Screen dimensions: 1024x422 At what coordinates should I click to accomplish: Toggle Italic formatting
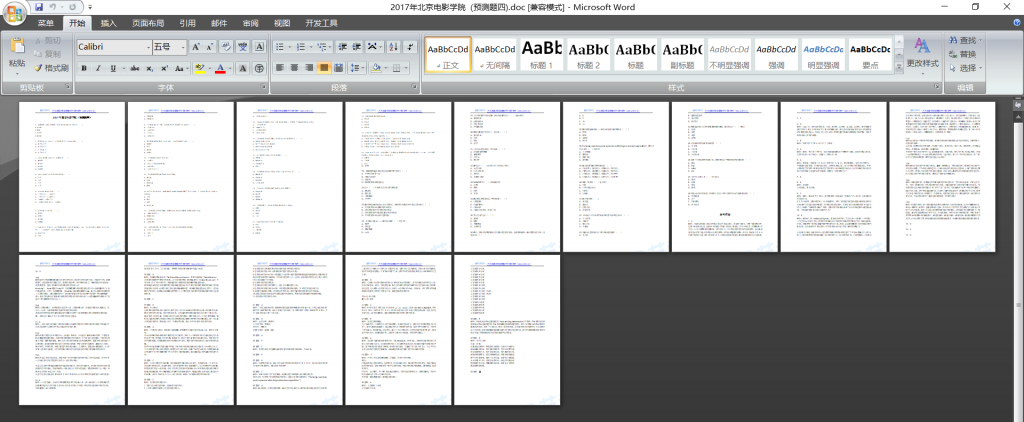pyautogui.click(x=98, y=68)
